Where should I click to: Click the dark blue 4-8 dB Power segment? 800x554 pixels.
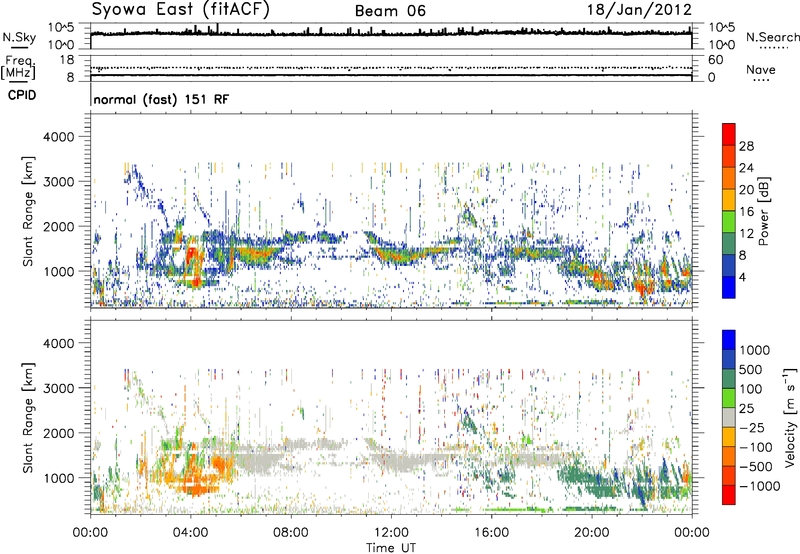[x=729, y=265]
